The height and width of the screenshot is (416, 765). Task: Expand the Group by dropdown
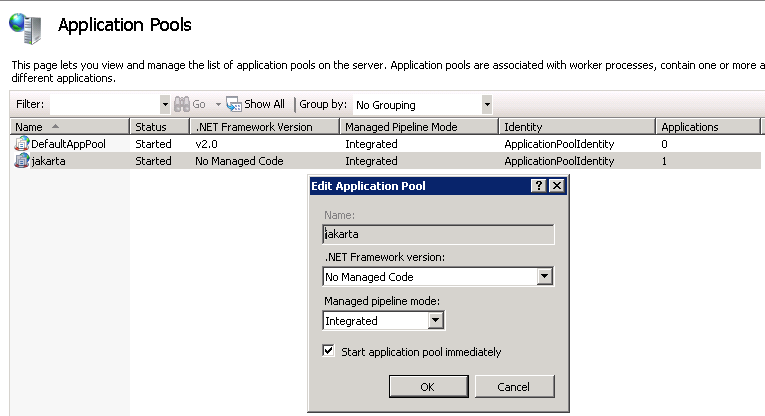[x=487, y=104]
